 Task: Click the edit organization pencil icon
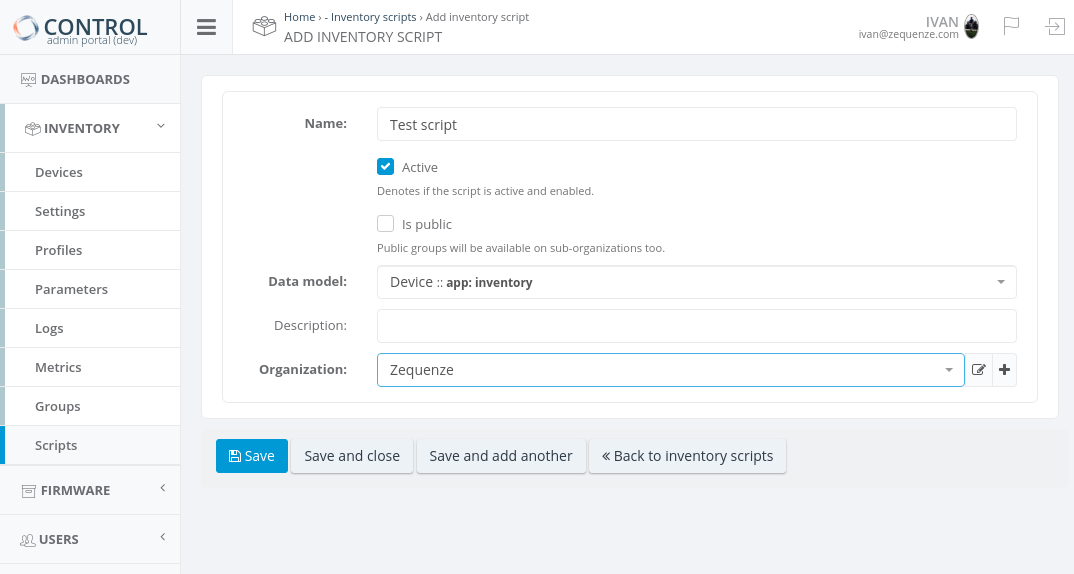tap(979, 370)
